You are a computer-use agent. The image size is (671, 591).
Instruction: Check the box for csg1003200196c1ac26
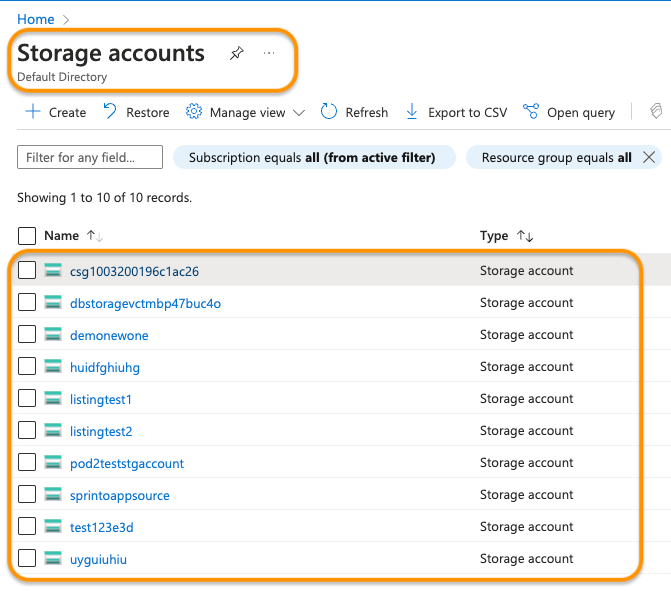(27, 270)
